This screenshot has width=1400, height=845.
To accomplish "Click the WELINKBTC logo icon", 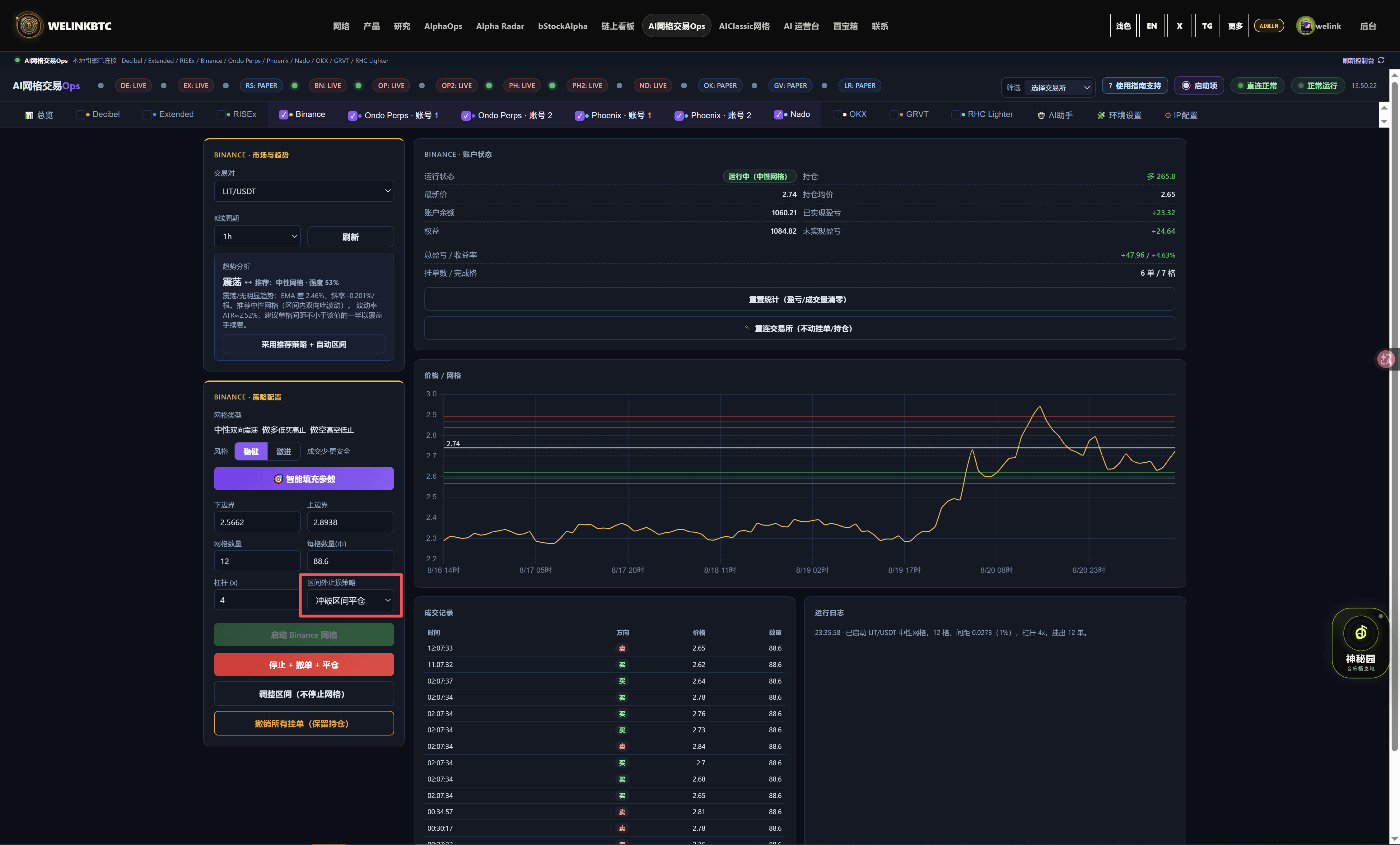I will pyautogui.click(x=29, y=26).
